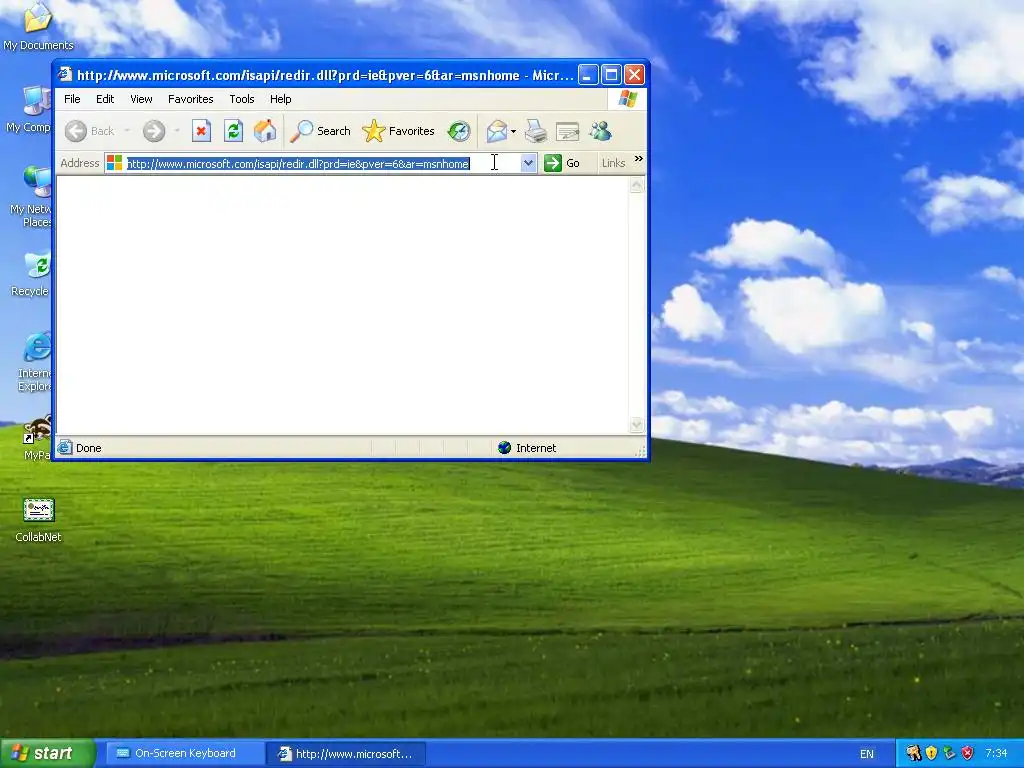
Task: Open the address bar dropdown list
Action: click(x=528, y=163)
